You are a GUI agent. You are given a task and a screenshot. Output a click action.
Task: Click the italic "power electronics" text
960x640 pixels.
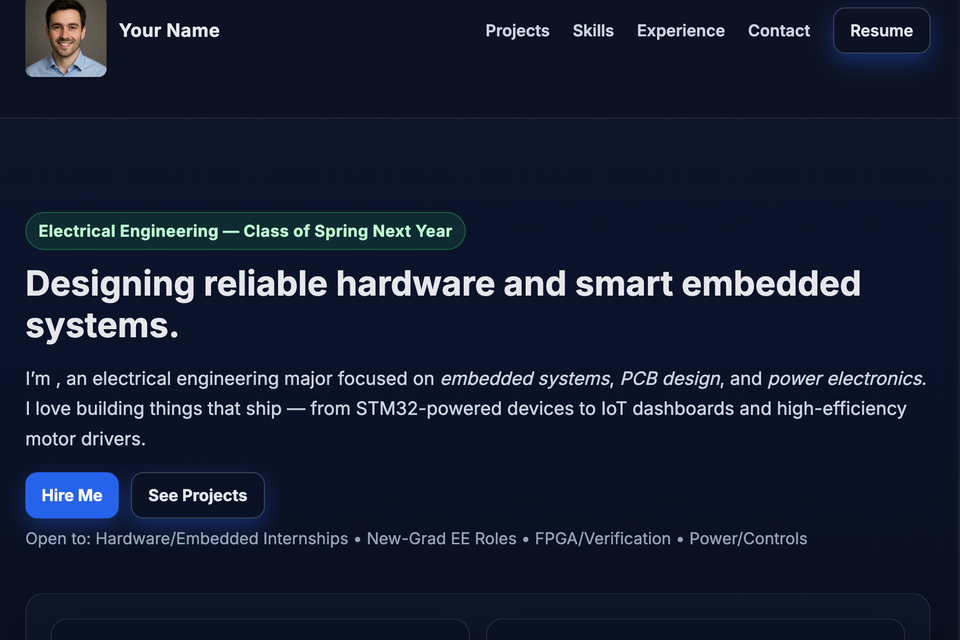click(845, 379)
